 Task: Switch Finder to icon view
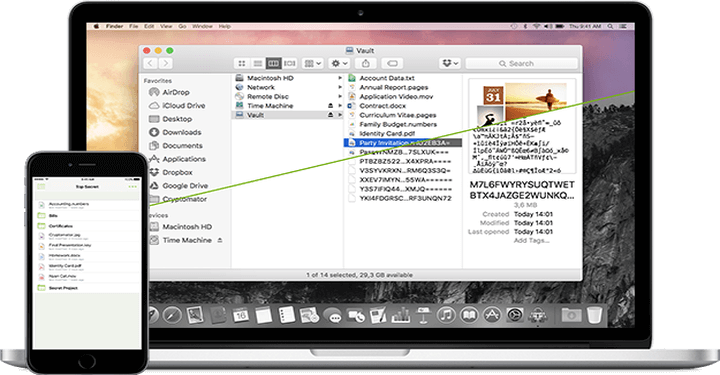click(242, 63)
